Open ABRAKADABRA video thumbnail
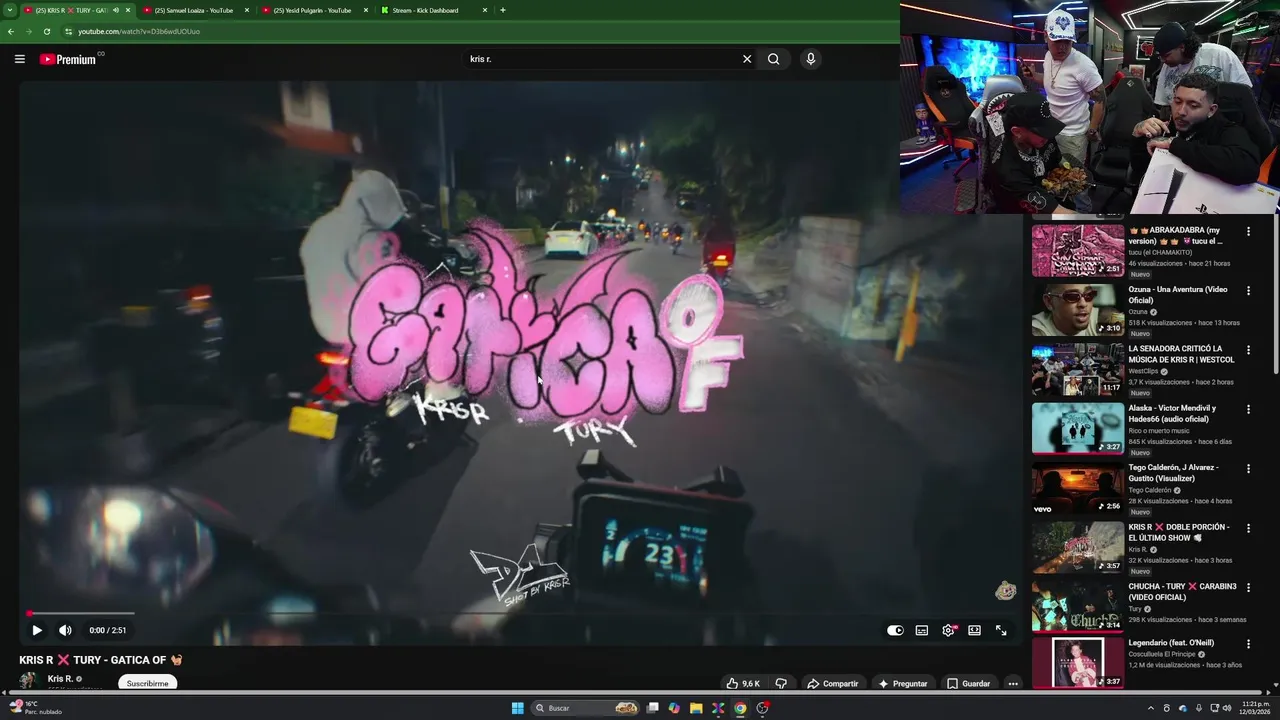Image resolution: width=1280 pixels, height=720 pixels. [1078, 250]
